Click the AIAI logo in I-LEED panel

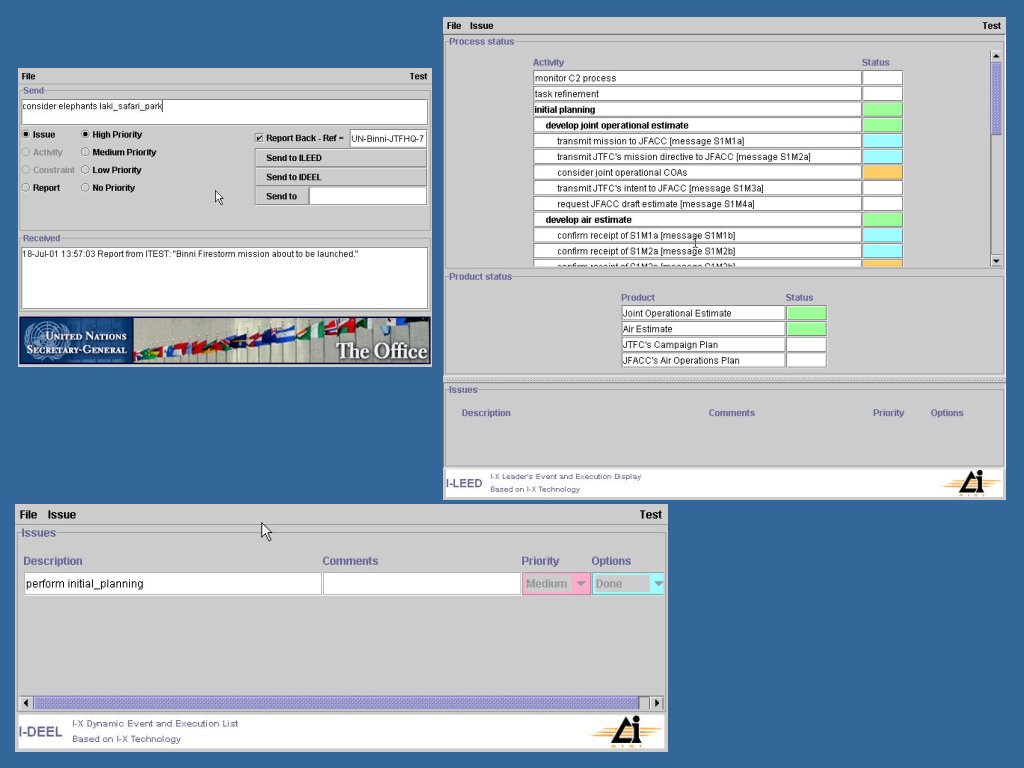point(970,483)
